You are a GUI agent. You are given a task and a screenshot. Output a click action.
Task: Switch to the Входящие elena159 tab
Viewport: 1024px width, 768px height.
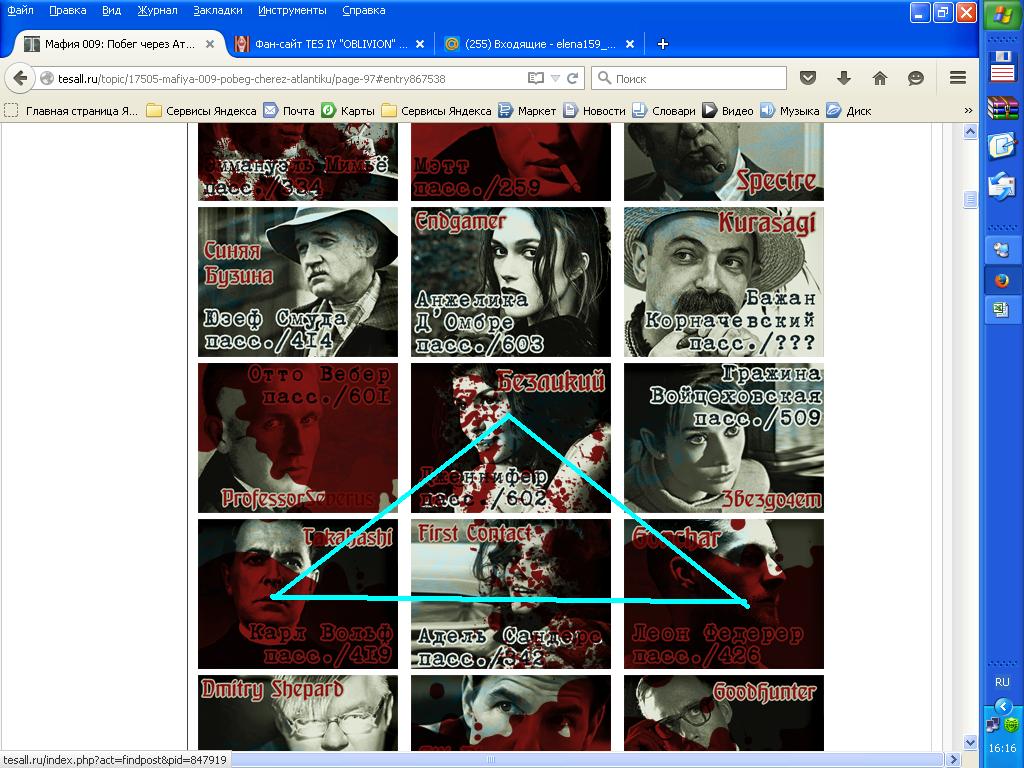tap(539, 44)
